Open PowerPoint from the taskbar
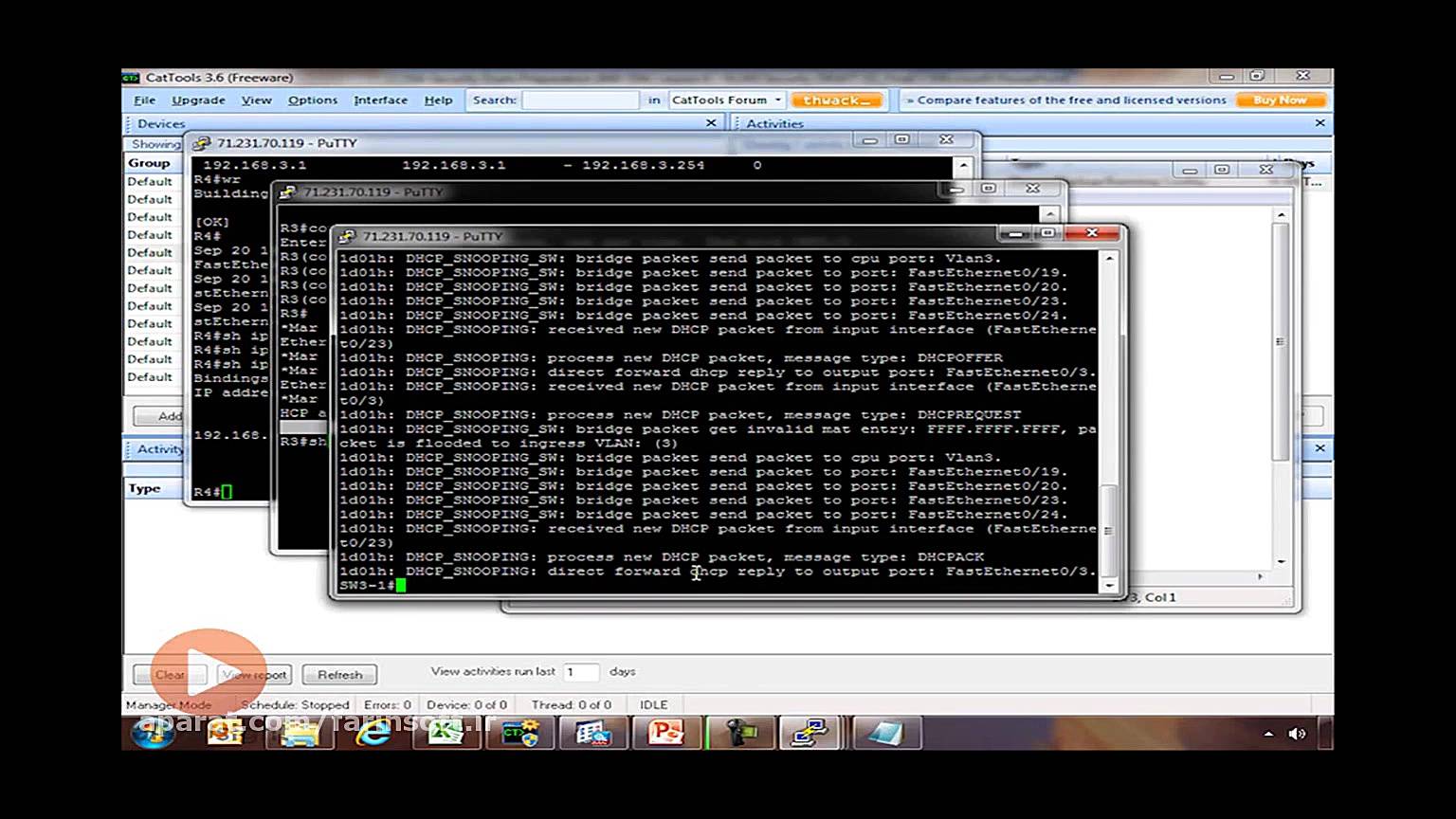 pos(666,733)
